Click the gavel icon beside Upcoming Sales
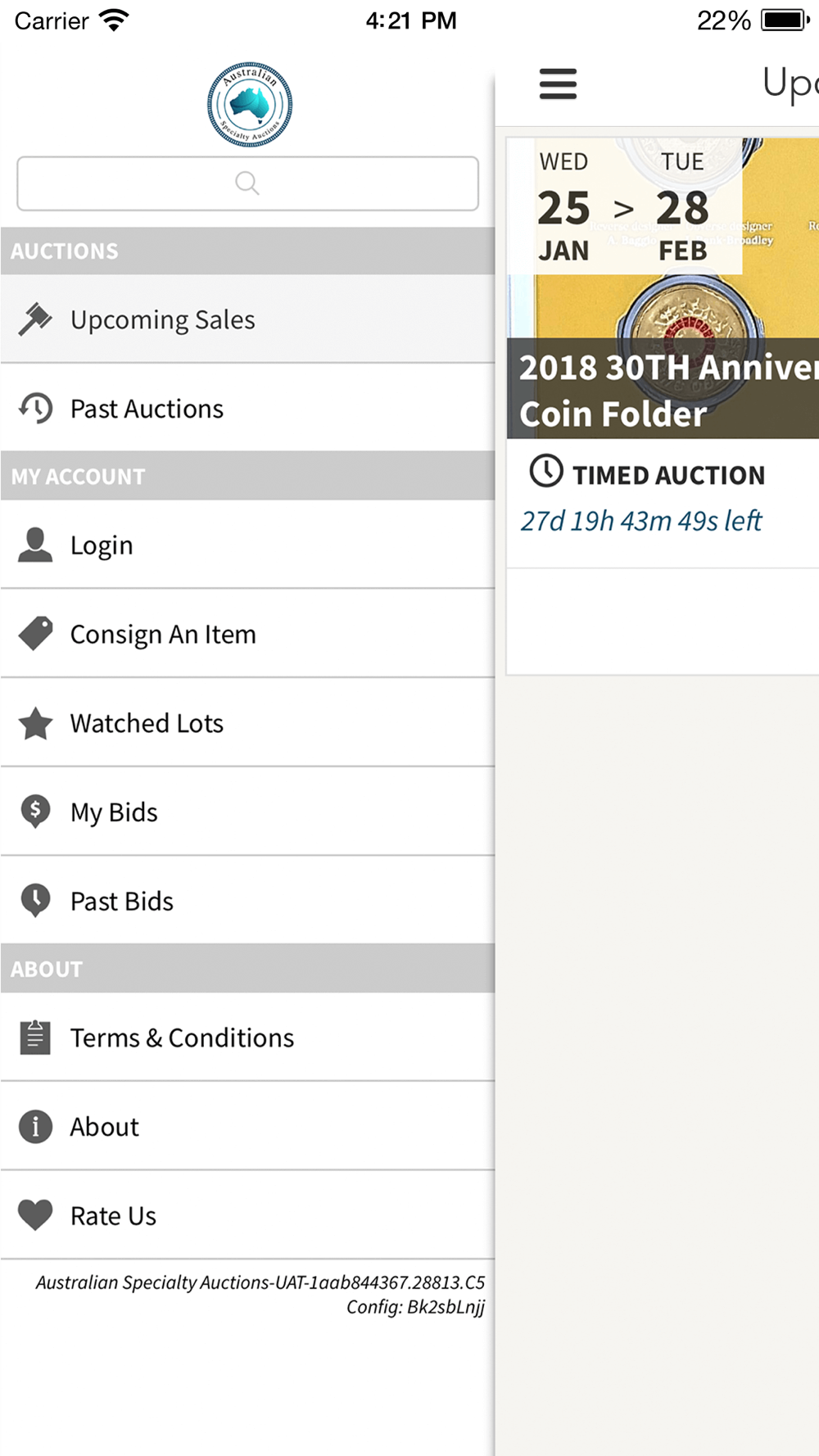The width and height of the screenshot is (819, 1456). [35, 319]
